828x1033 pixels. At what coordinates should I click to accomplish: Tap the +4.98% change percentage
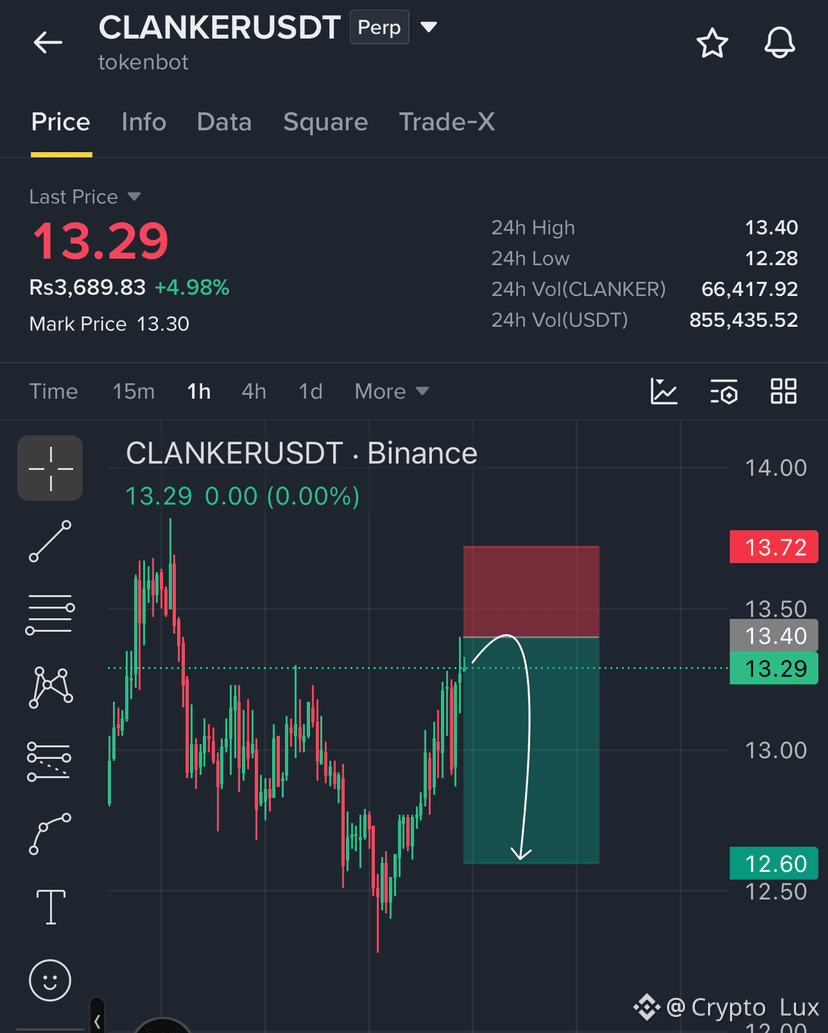click(x=192, y=287)
